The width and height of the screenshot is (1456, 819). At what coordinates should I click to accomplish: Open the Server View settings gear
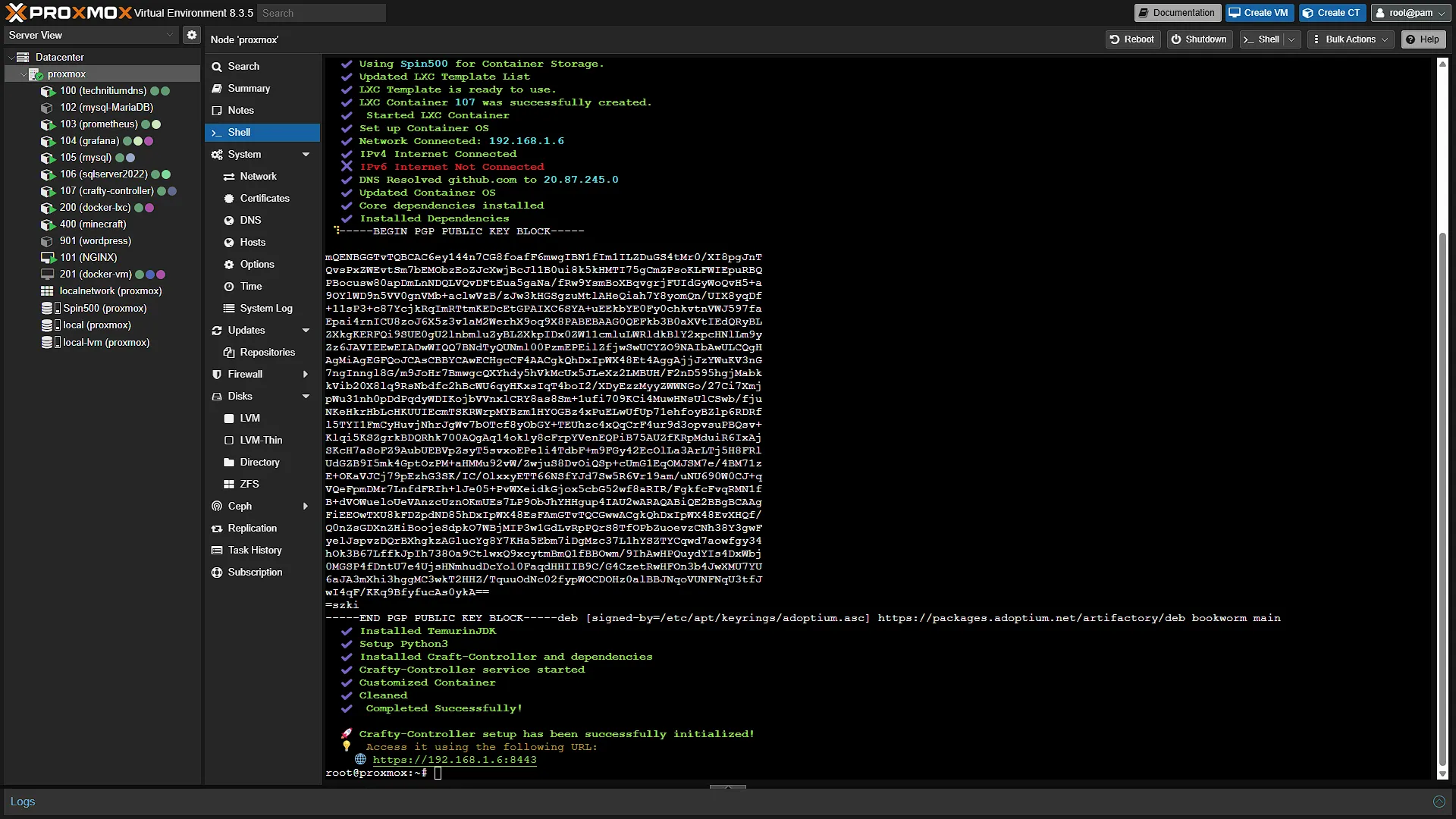(x=192, y=35)
